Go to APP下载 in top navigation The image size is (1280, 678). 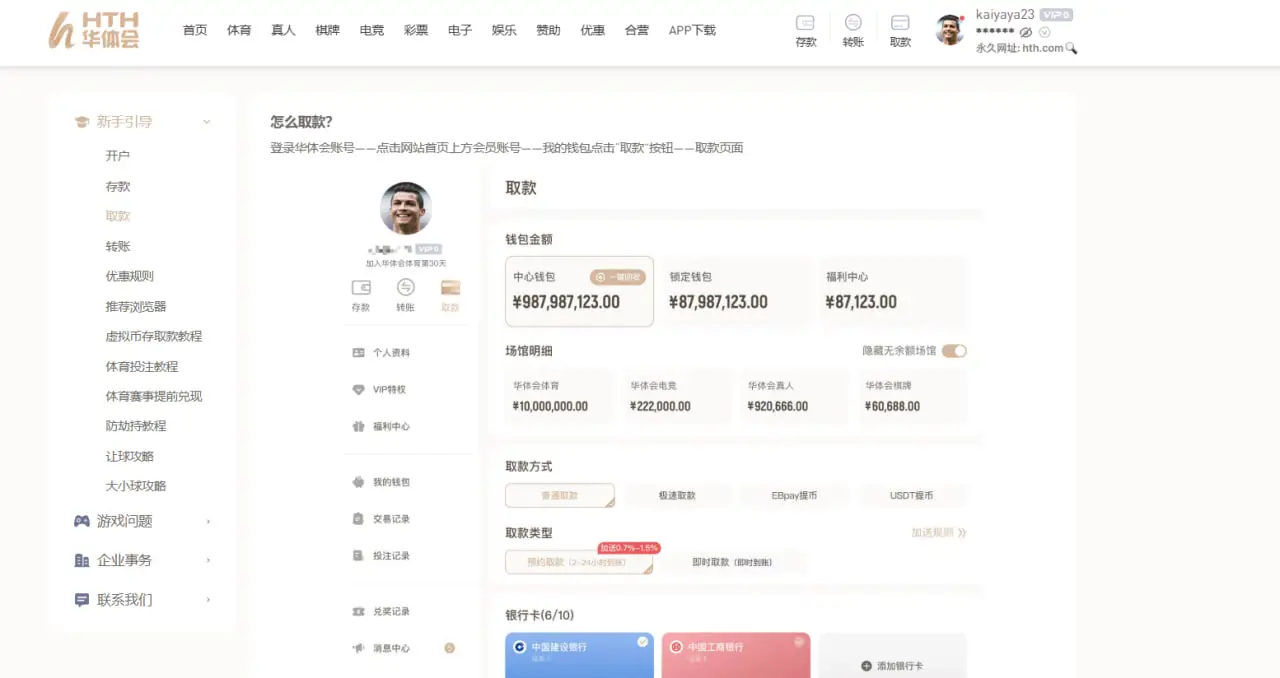click(x=692, y=30)
